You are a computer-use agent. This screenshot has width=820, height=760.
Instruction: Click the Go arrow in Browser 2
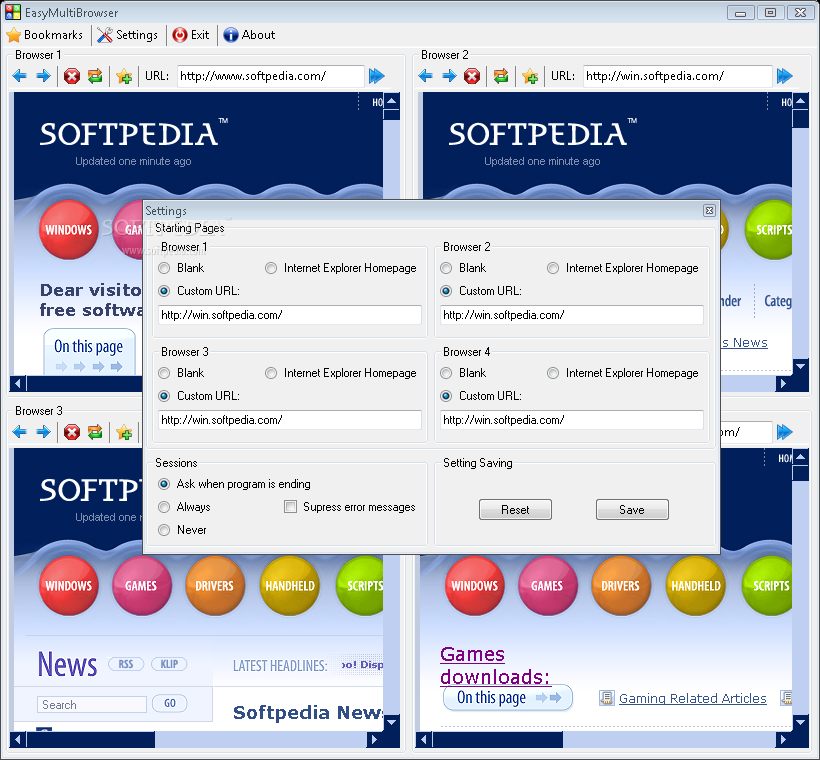784,76
